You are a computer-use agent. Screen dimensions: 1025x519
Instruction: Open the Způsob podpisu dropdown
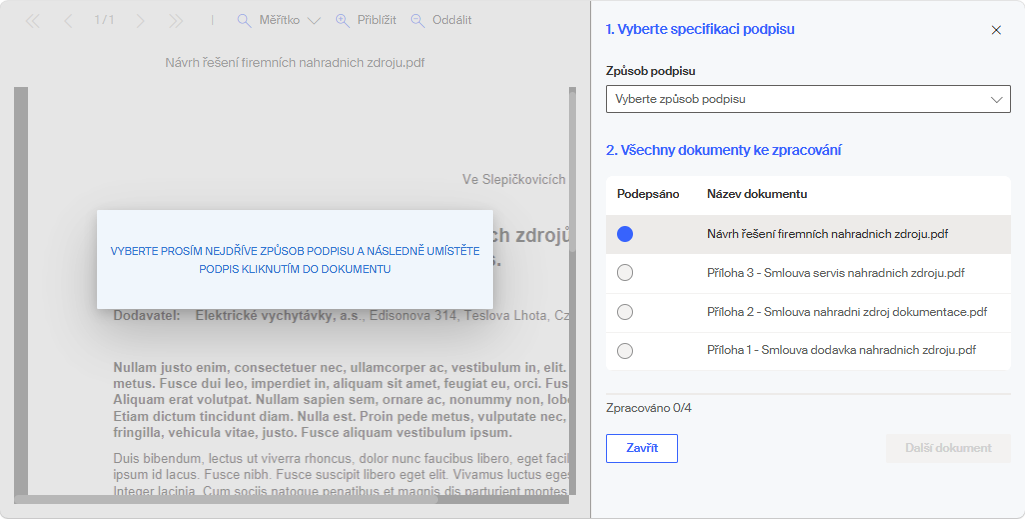coord(808,99)
